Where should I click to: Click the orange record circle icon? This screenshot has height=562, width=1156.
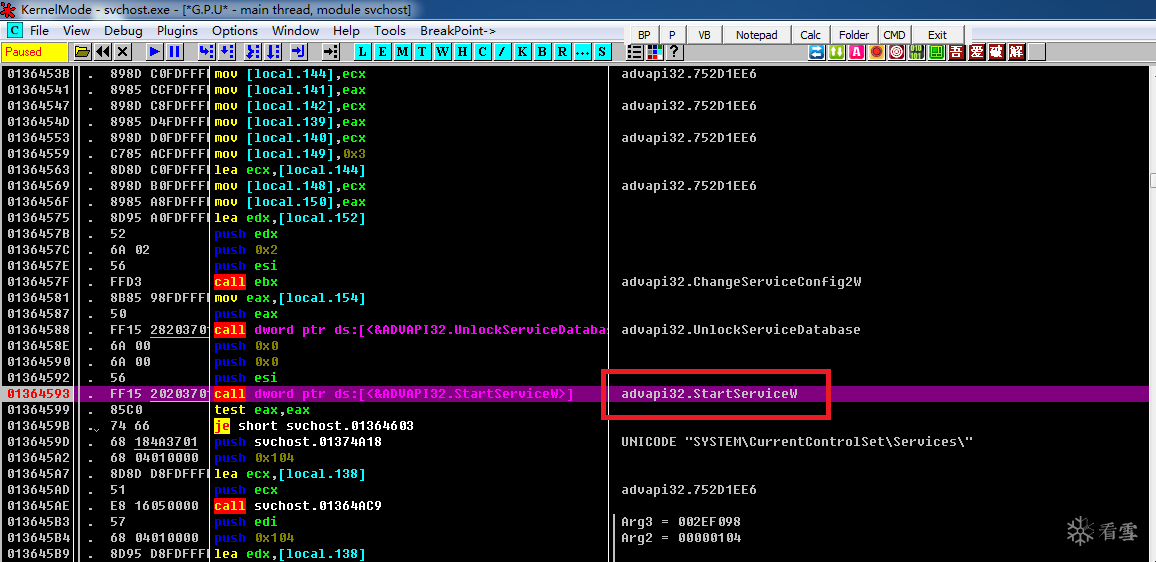[877, 52]
